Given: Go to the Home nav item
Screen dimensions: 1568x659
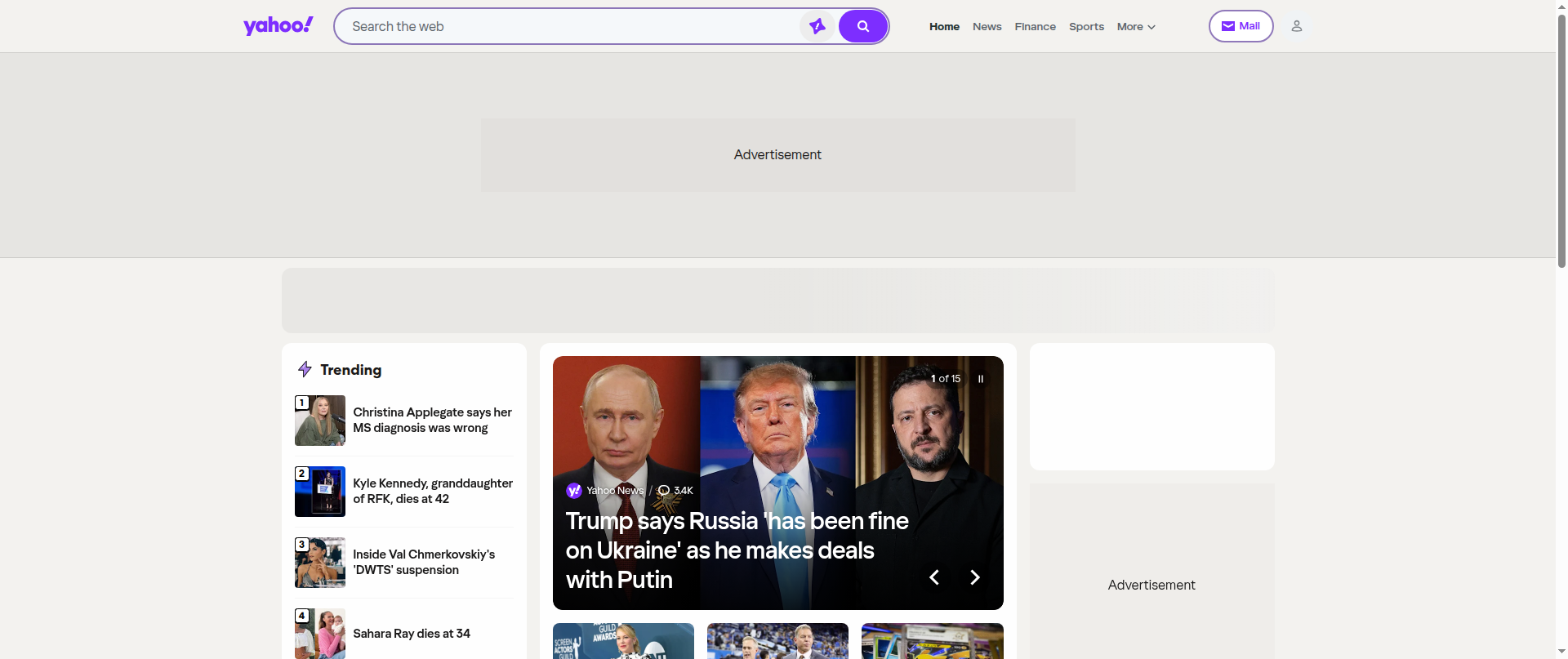Looking at the screenshot, I should tap(944, 26).
